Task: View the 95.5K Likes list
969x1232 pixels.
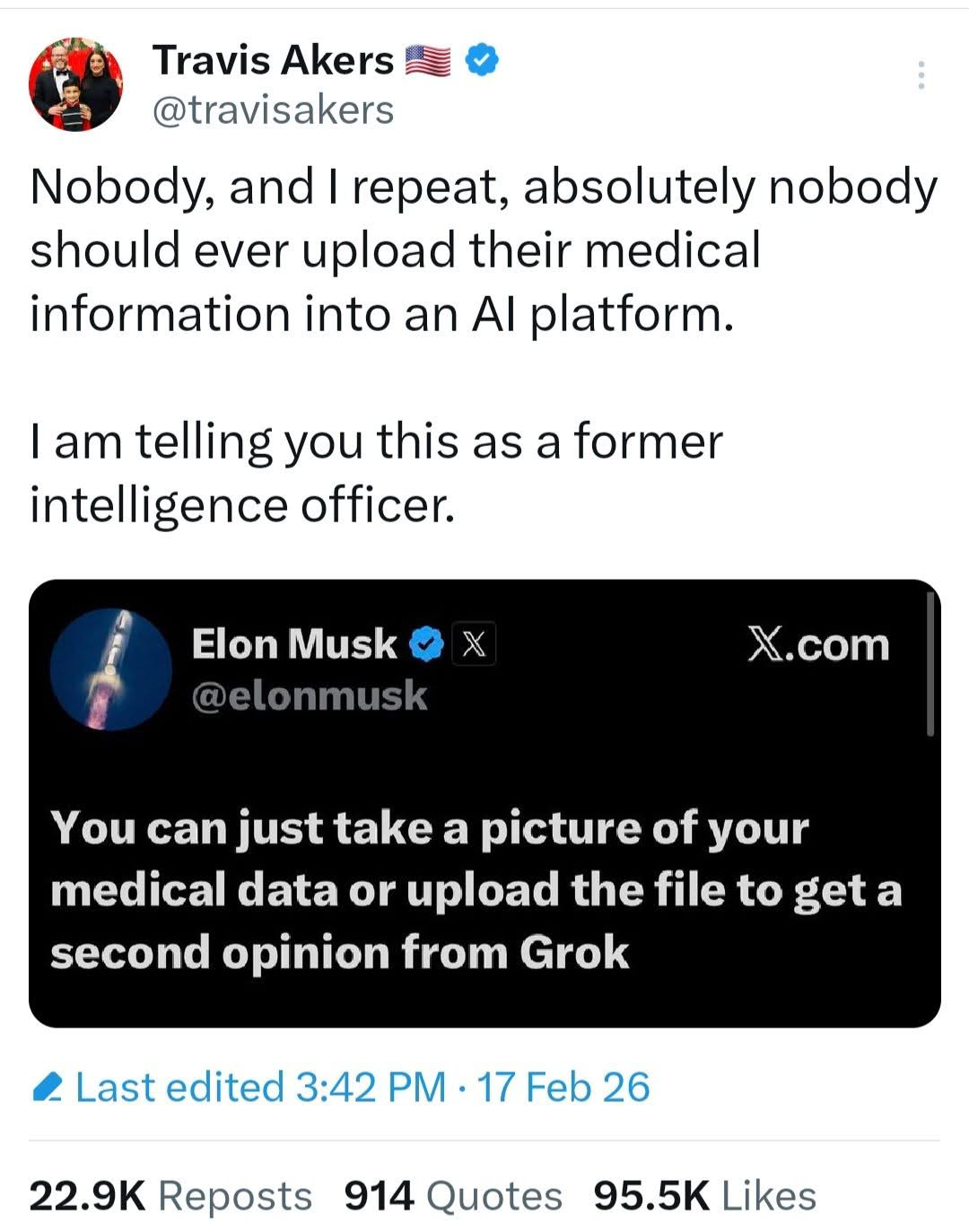Action: click(x=704, y=1196)
